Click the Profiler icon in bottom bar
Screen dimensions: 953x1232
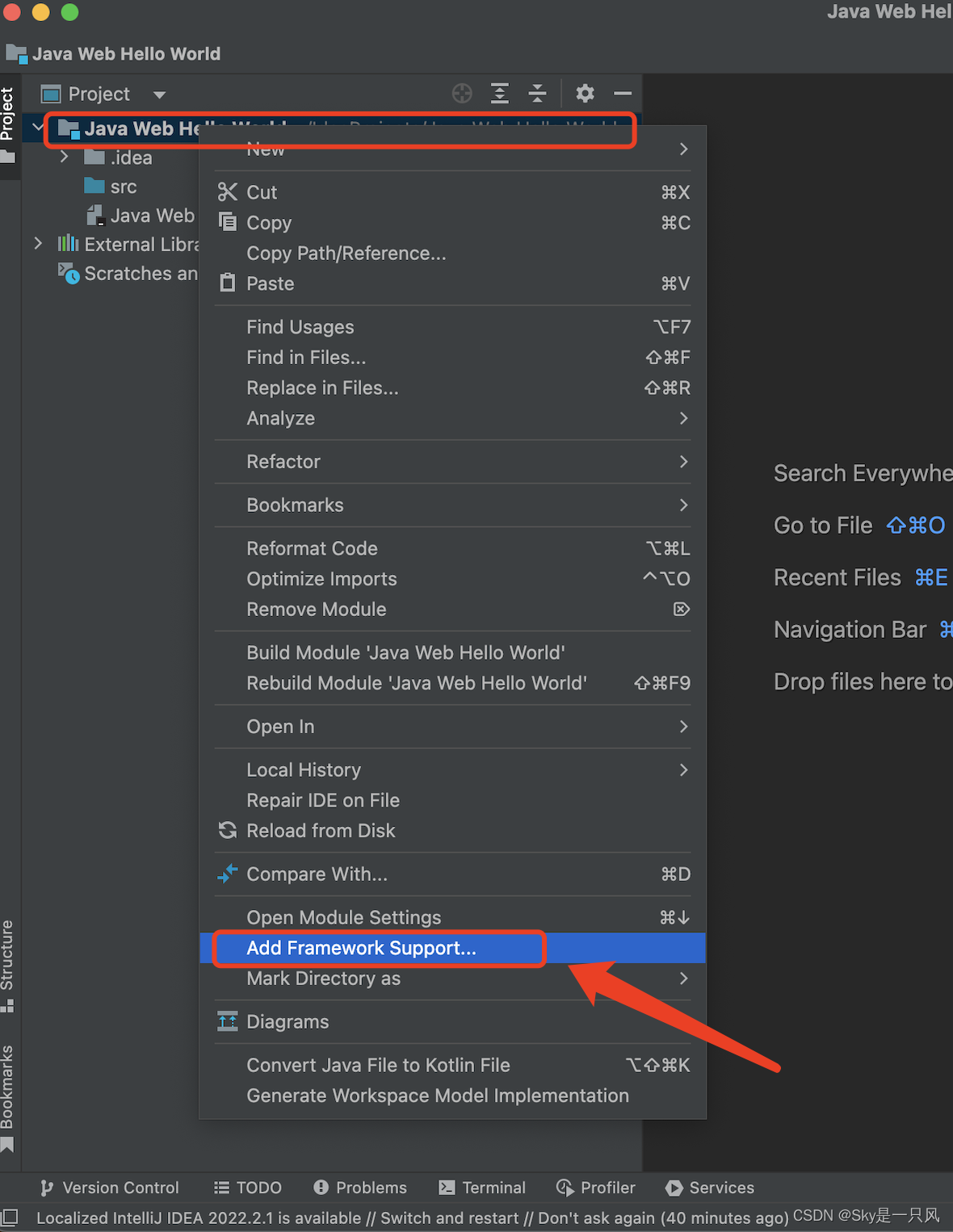tap(565, 1188)
